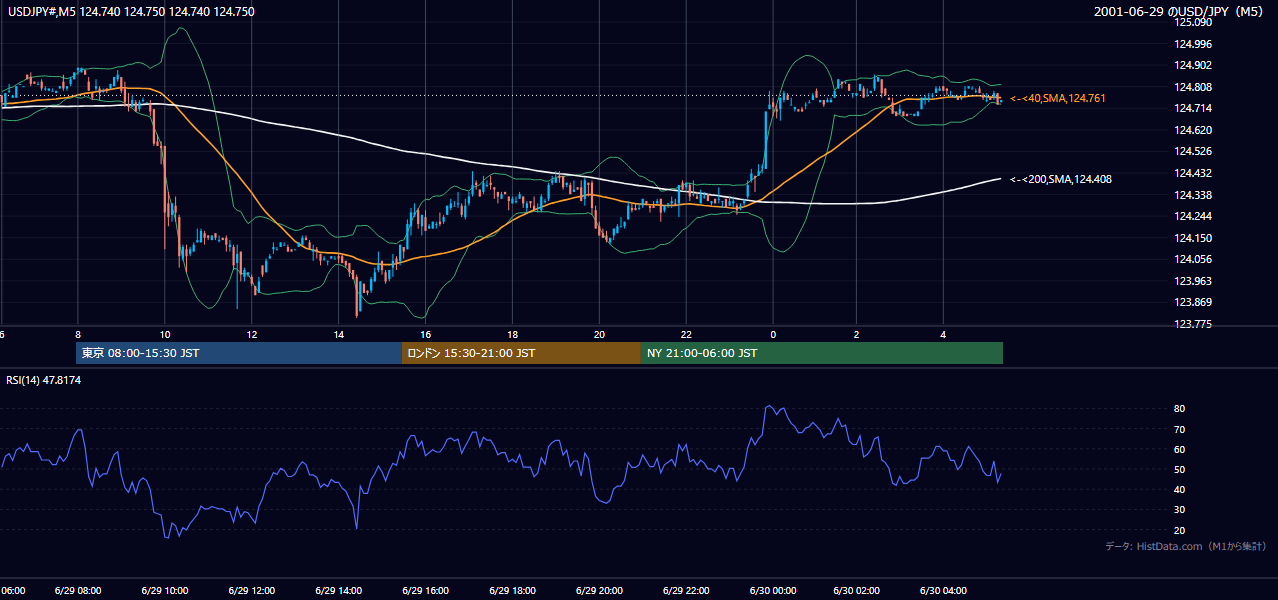Click the 6/30 00:00 bottom time label
This screenshot has width=1278, height=600.
[x=772, y=590]
